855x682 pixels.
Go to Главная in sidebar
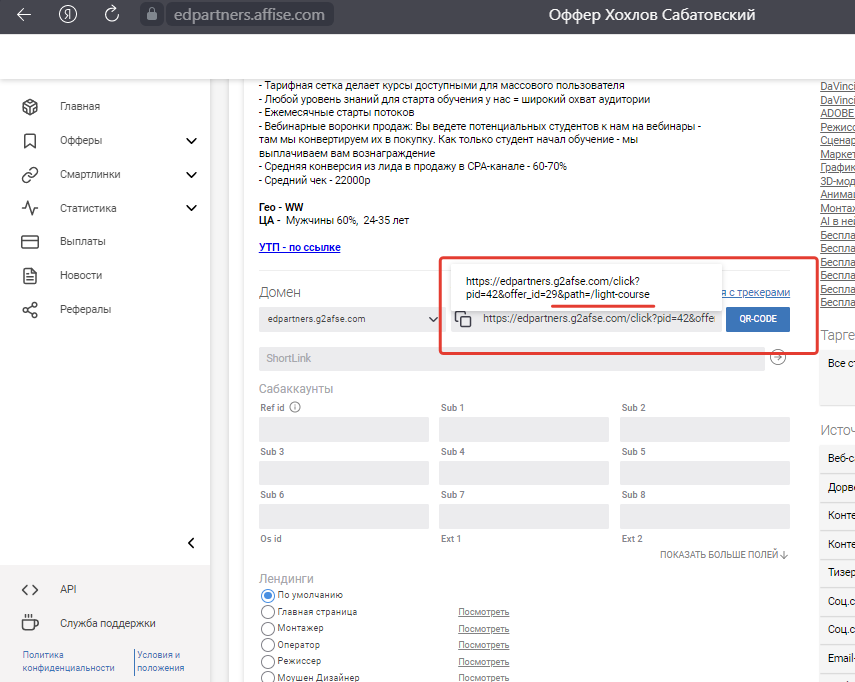79,107
